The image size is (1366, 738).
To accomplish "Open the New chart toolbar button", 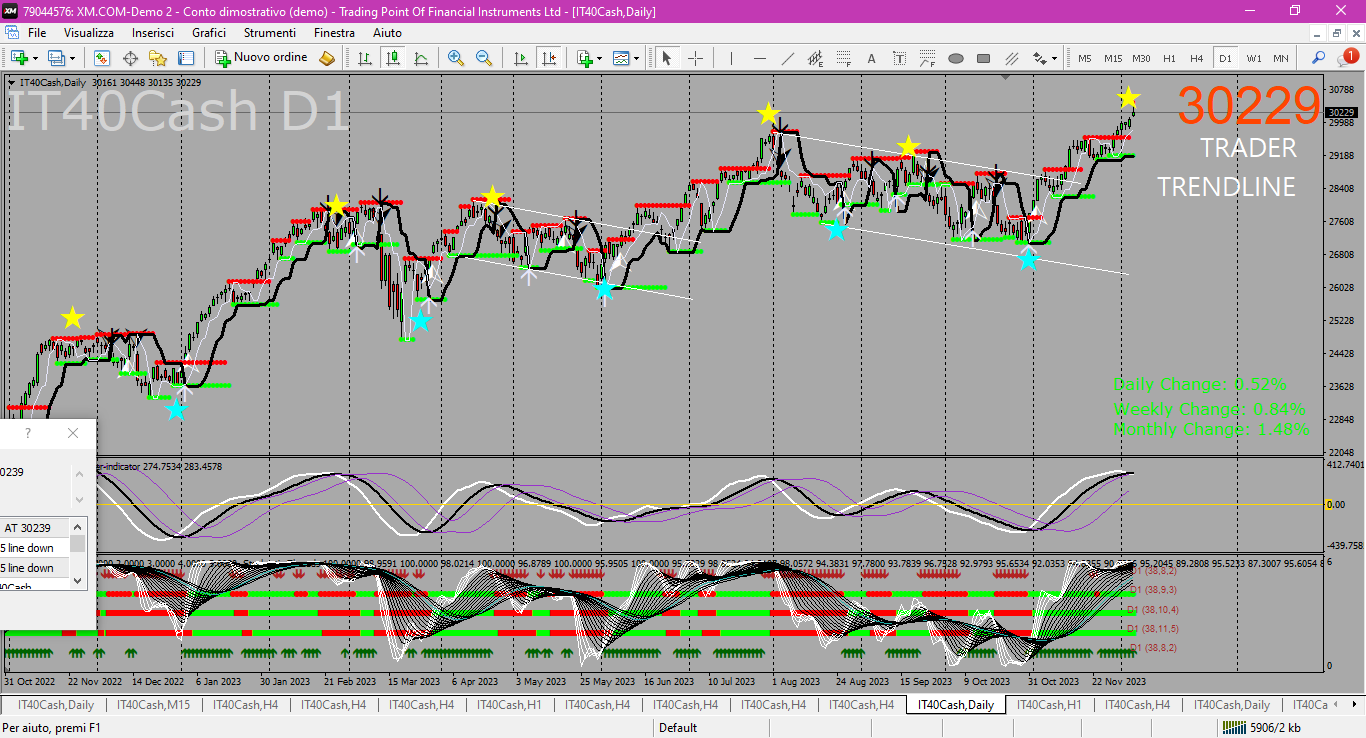I will click(x=19, y=58).
